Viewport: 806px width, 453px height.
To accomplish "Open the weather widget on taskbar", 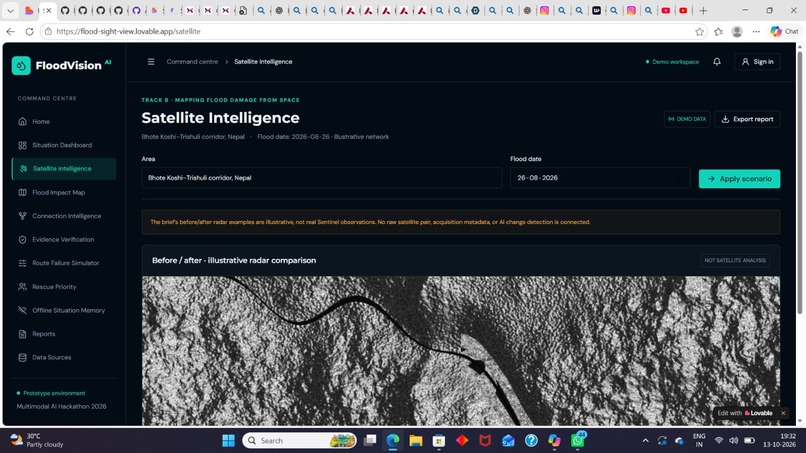I will [x=37, y=441].
